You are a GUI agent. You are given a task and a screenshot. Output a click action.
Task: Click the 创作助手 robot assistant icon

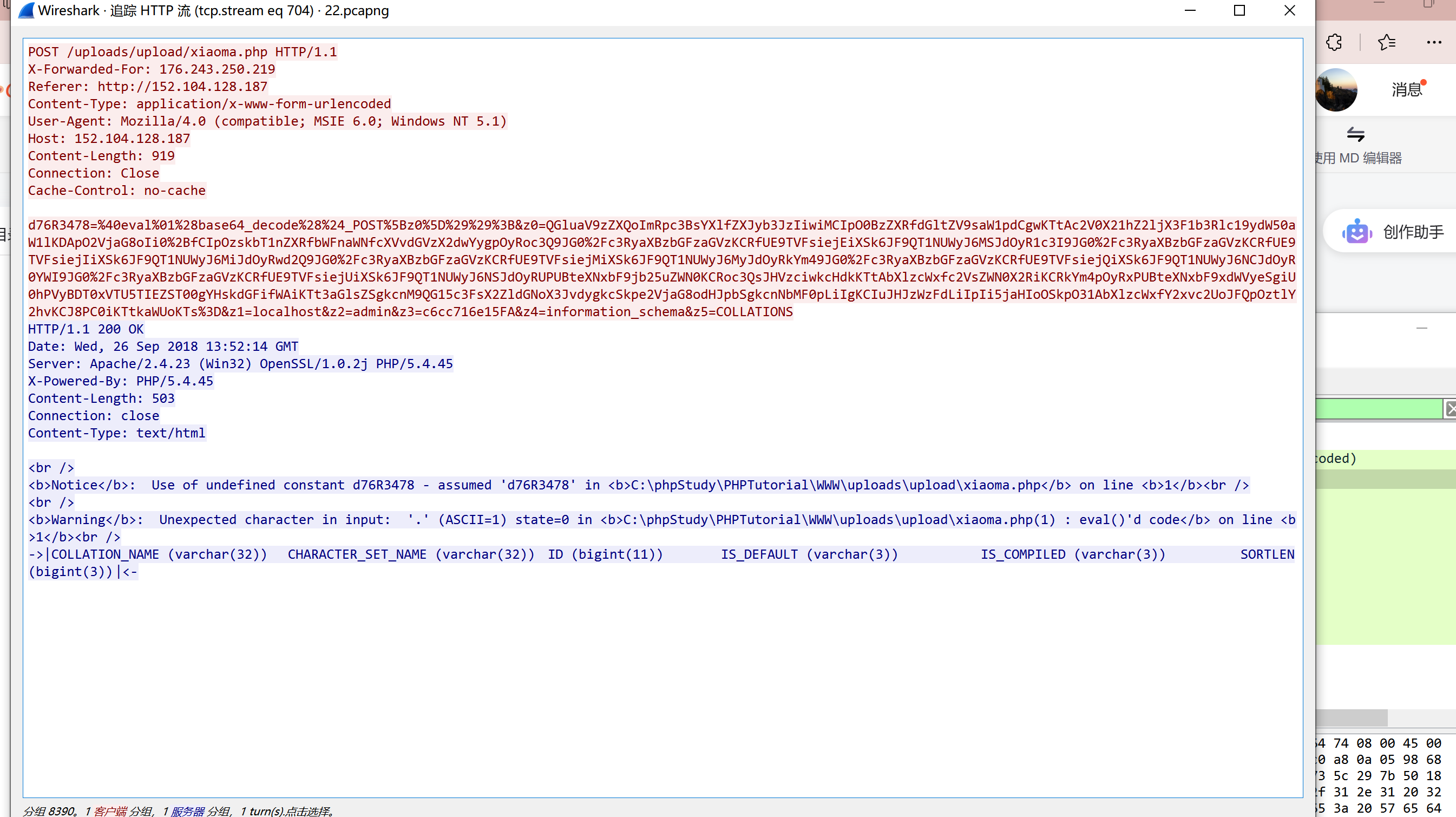pyautogui.click(x=1356, y=232)
